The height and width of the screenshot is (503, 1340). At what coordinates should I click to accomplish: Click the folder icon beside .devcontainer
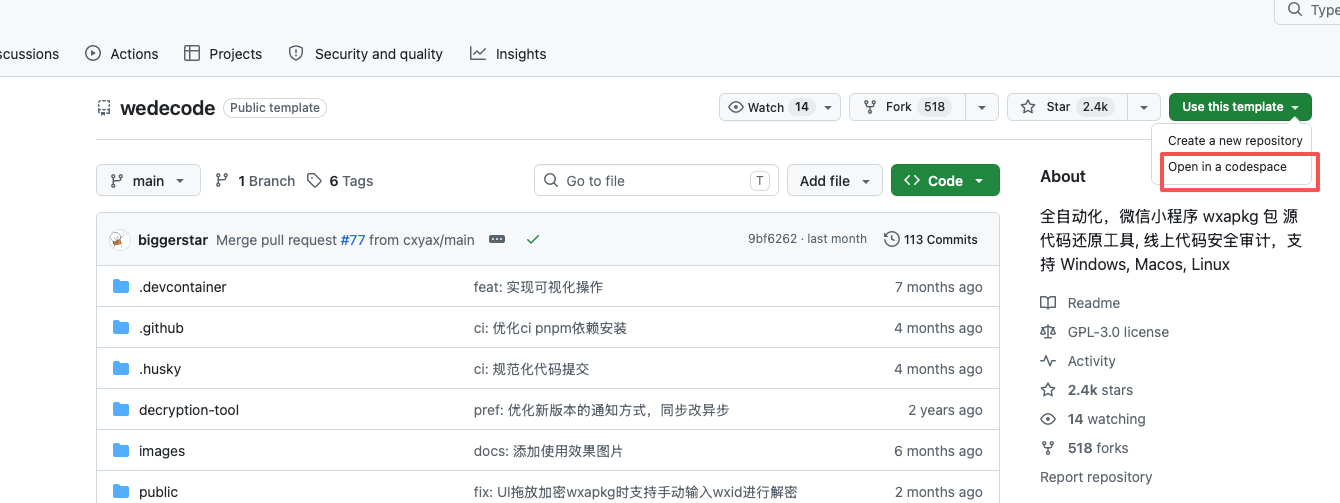pyautogui.click(x=121, y=287)
